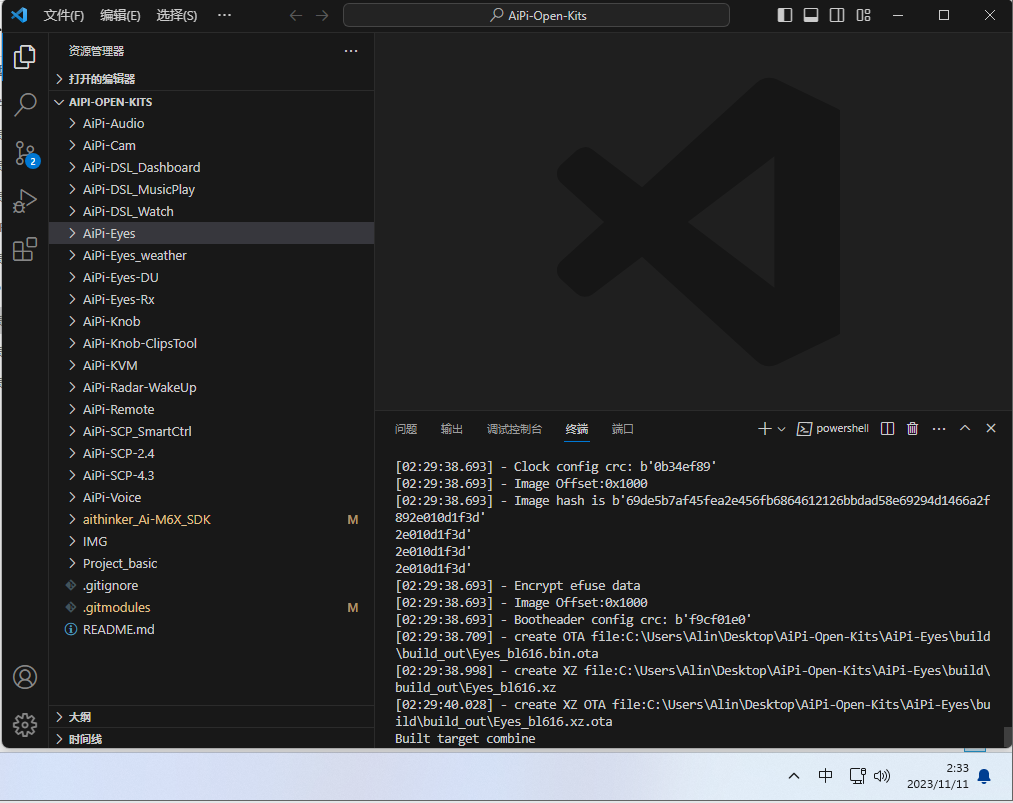Image resolution: width=1013 pixels, height=803 pixels.
Task: Expand the 时间线 timeline section
Action: point(212,738)
